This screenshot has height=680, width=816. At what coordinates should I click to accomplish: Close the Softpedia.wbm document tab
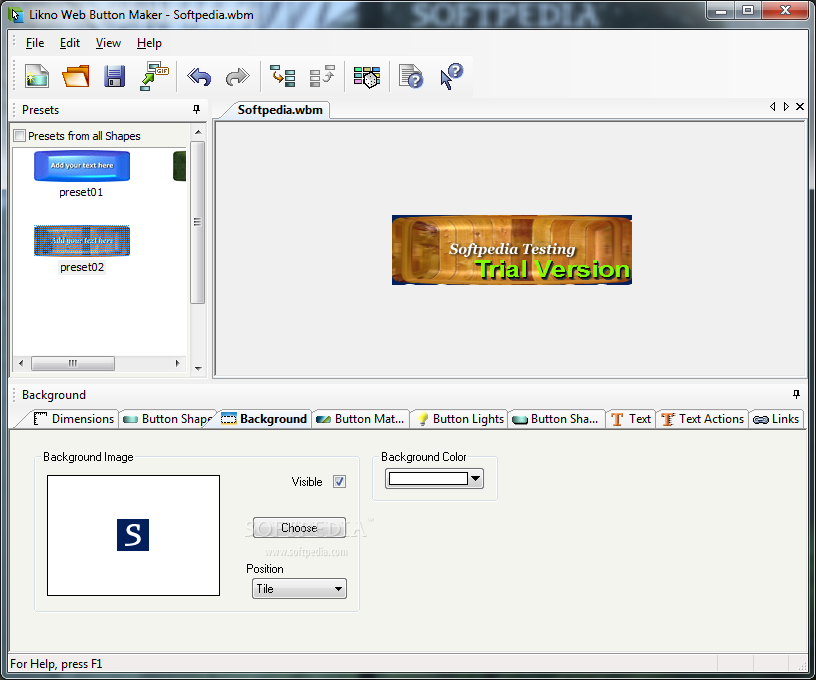[x=800, y=107]
